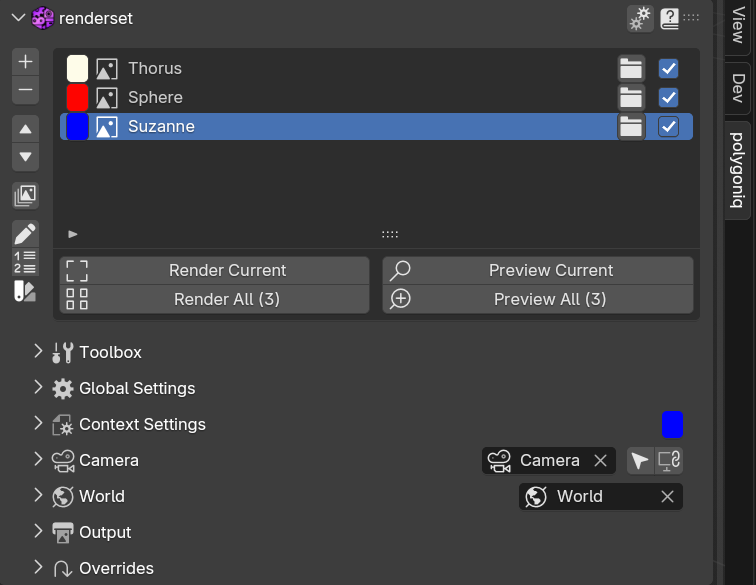Switch to the polygoniq sidebar tab
Screen dimensions: 756x585
click(738, 170)
